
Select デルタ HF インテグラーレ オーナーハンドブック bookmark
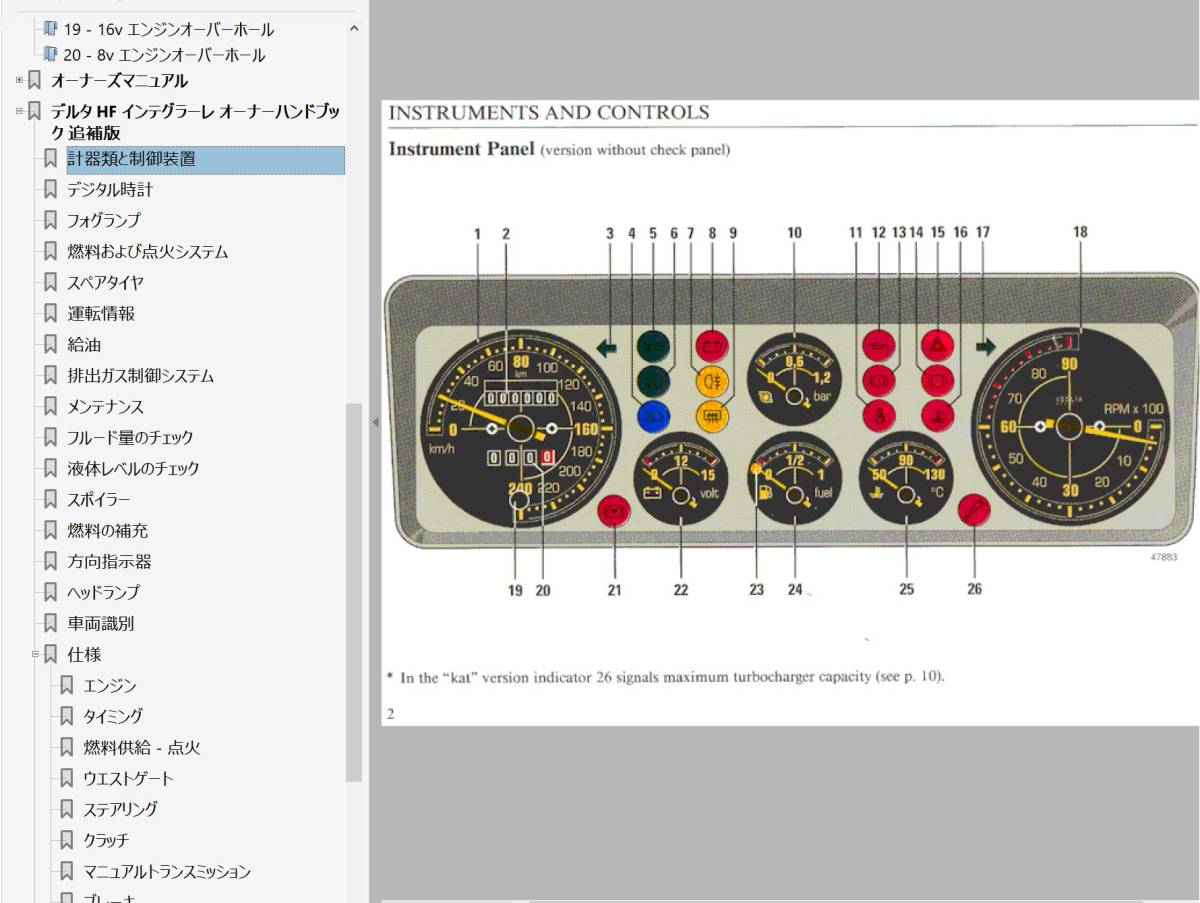point(195,121)
